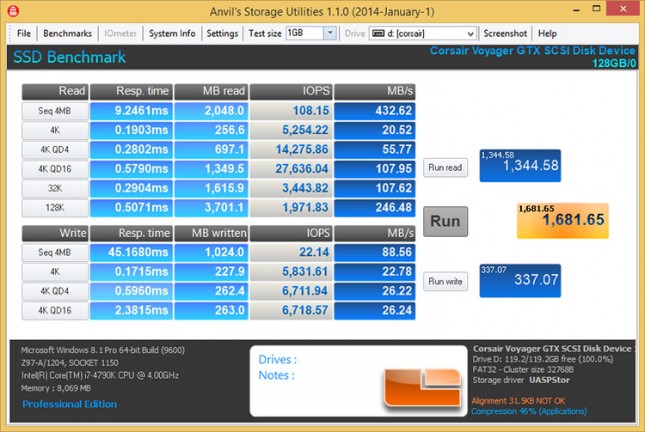Click the Alignment 31.5KB NOT OK text
Image resolution: width=645 pixels, height=432 pixels.
tap(518, 401)
